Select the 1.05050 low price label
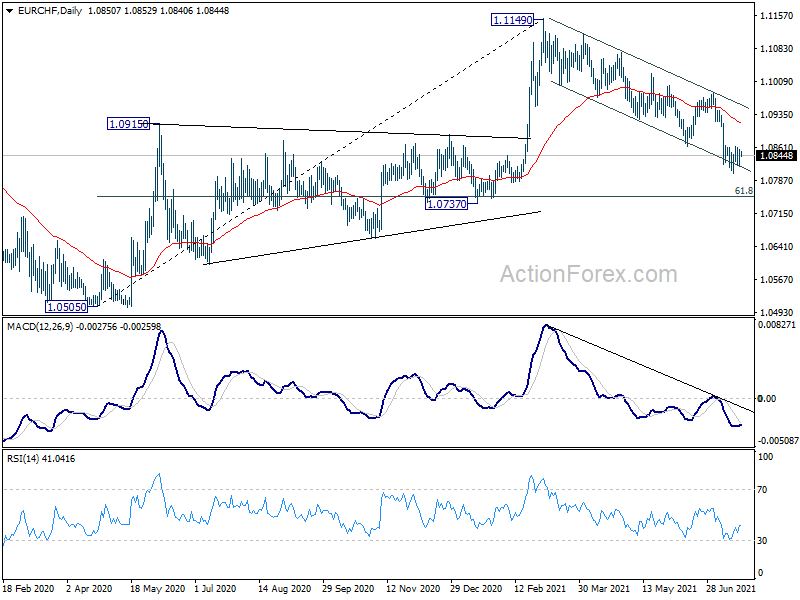 (66, 307)
